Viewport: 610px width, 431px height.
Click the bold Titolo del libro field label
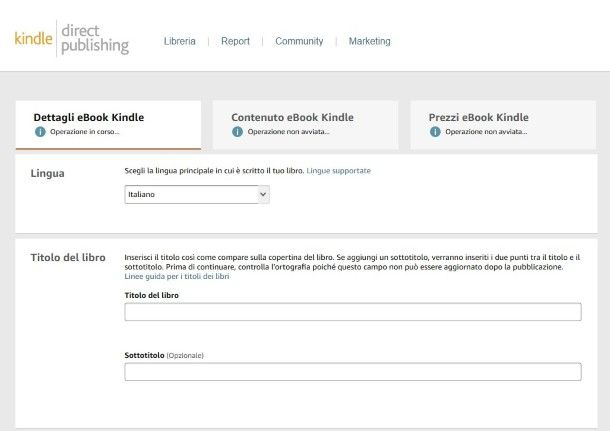pyautogui.click(x=151, y=296)
